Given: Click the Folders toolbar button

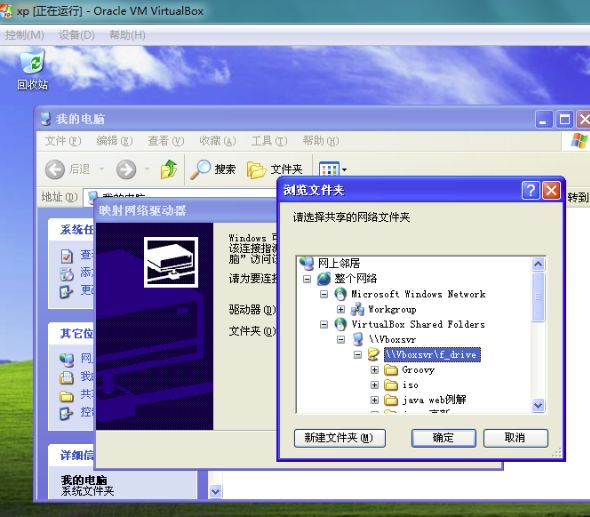Looking at the screenshot, I should 275,169.
